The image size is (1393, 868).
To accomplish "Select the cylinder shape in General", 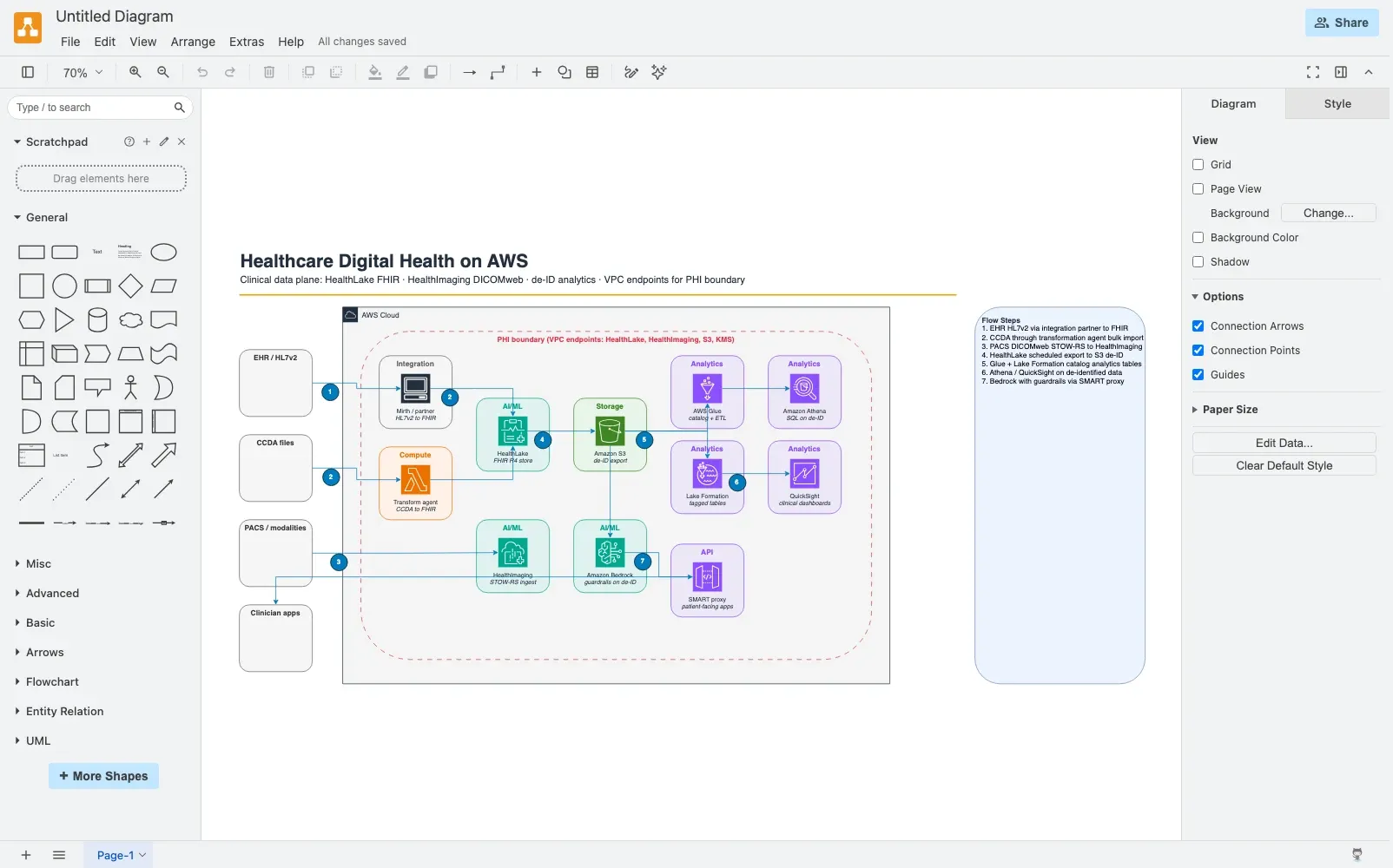I will 97,320.
